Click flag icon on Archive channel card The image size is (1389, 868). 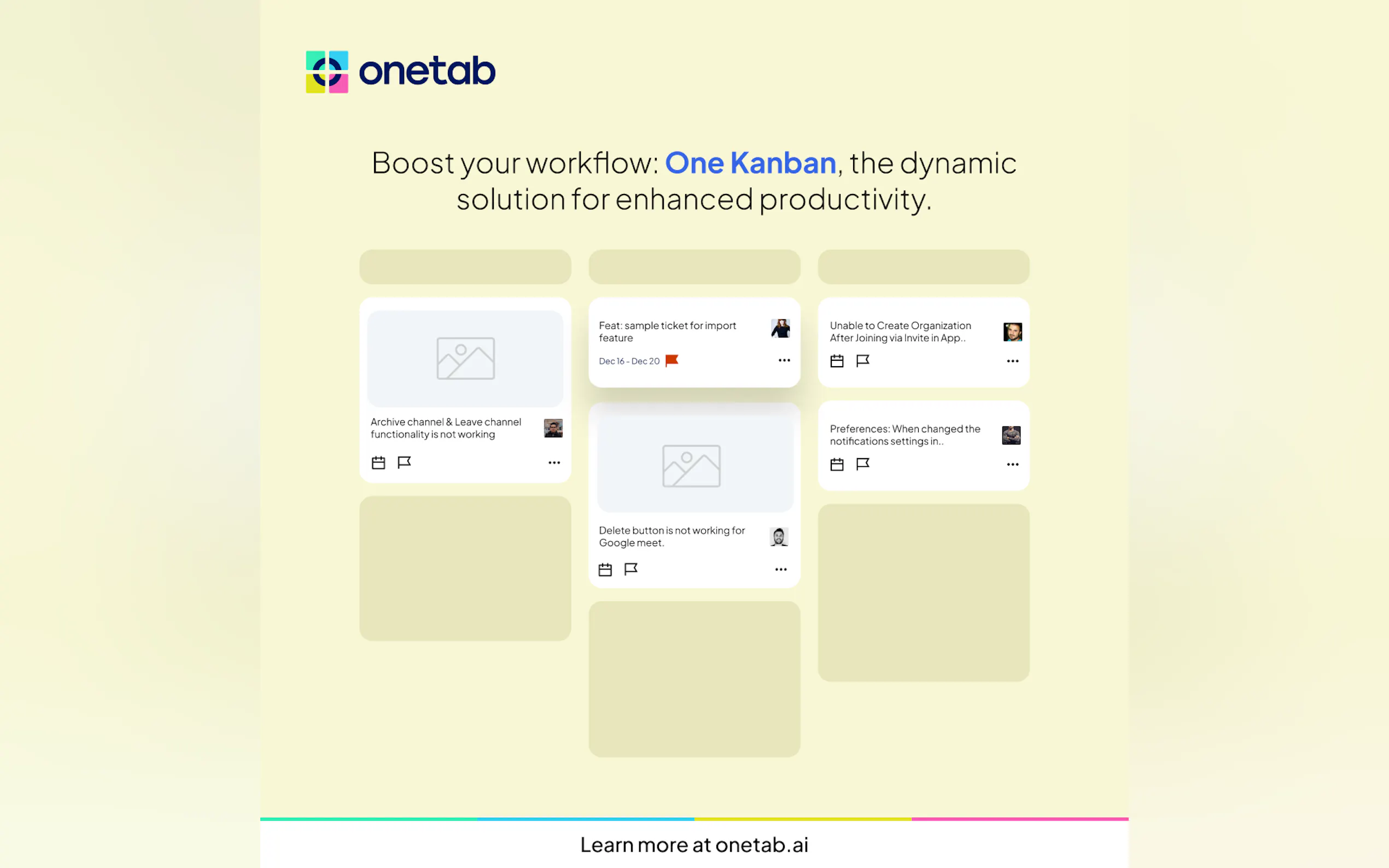pos(404,462)
